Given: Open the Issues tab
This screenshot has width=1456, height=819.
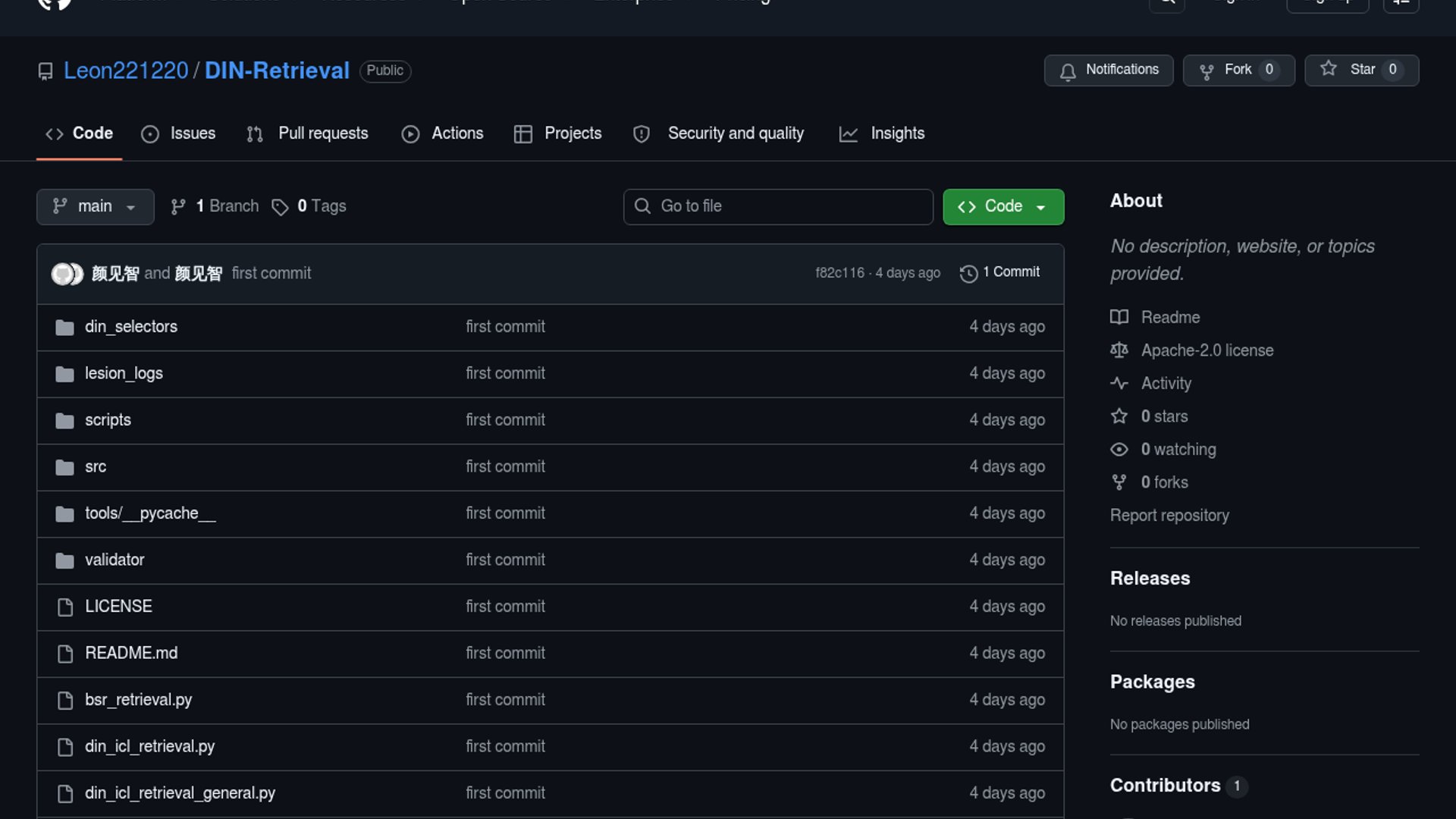Looking at the screenshot, I should click(x=178, y=133).
